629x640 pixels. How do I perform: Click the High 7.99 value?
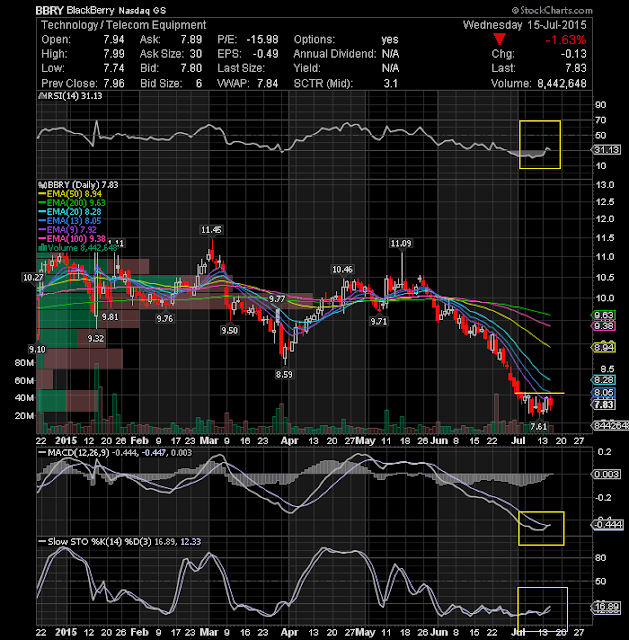(113, 54)
